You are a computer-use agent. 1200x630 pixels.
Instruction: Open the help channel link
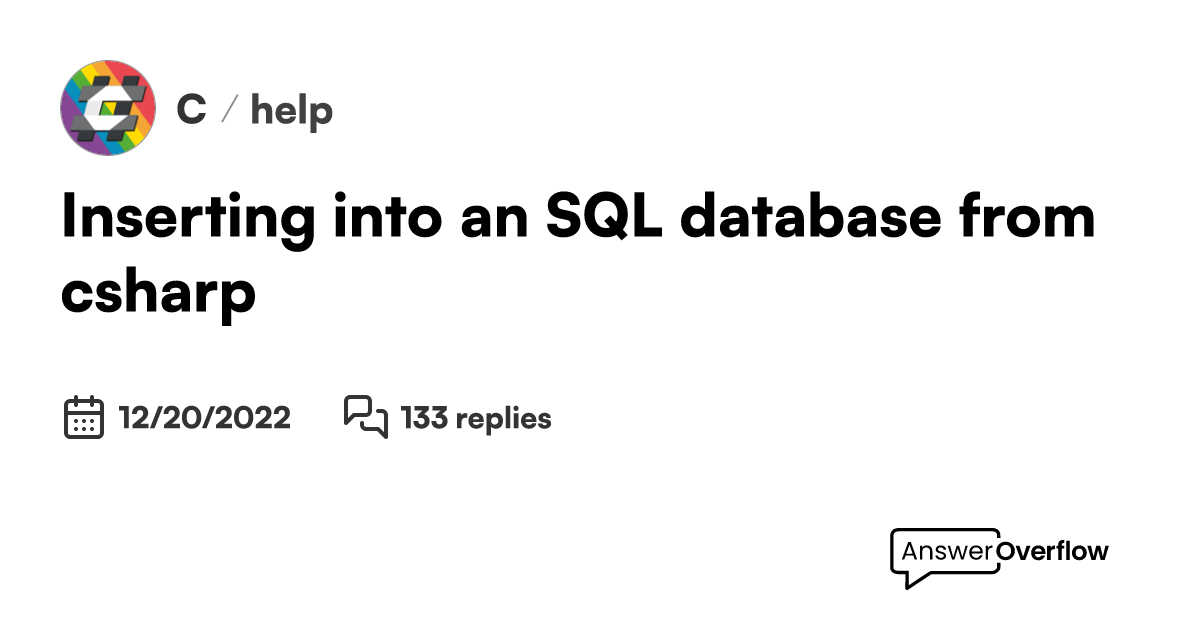tap(291, 109)
